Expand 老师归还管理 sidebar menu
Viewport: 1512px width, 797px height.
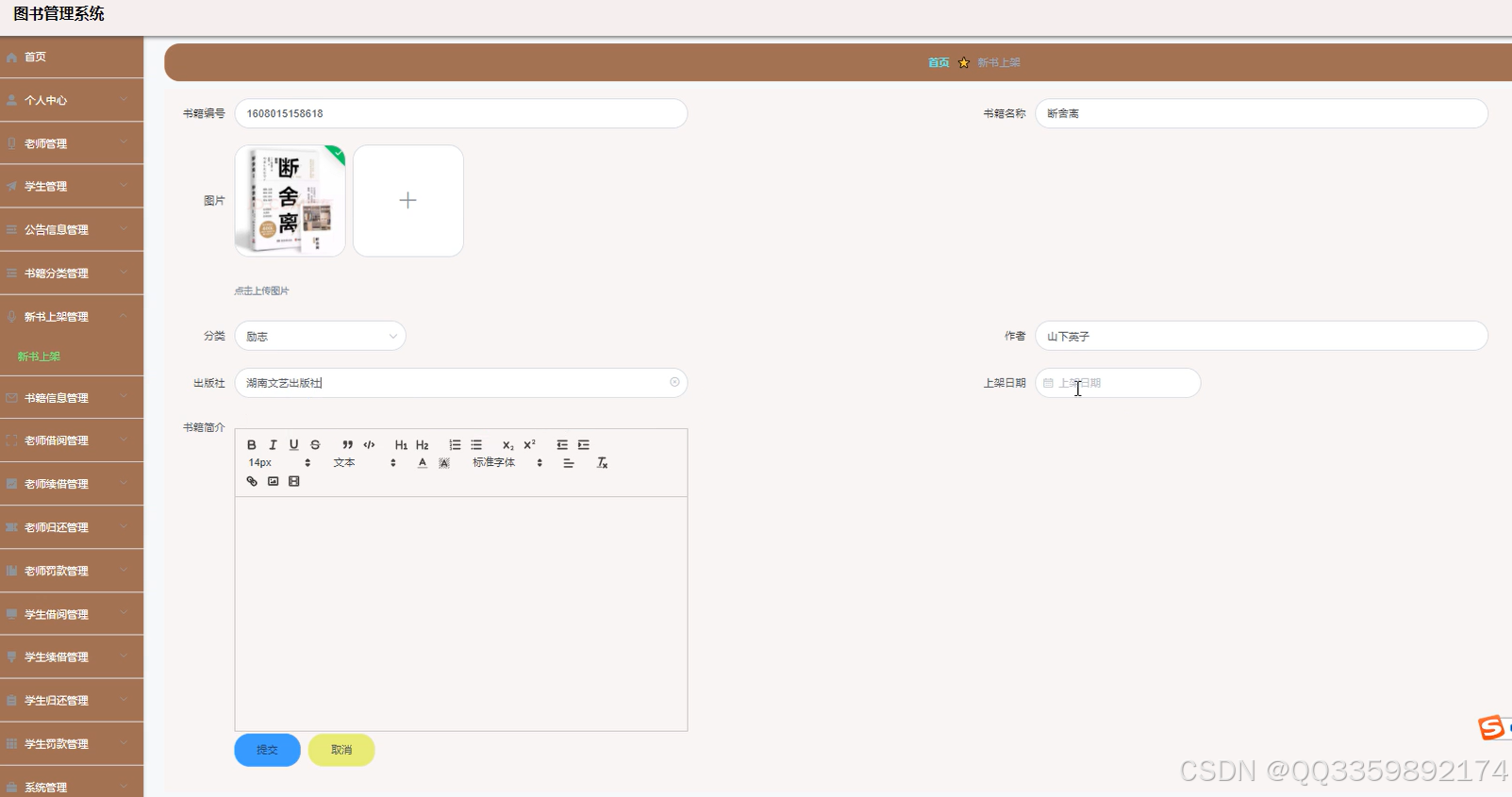tap(72, 527)
